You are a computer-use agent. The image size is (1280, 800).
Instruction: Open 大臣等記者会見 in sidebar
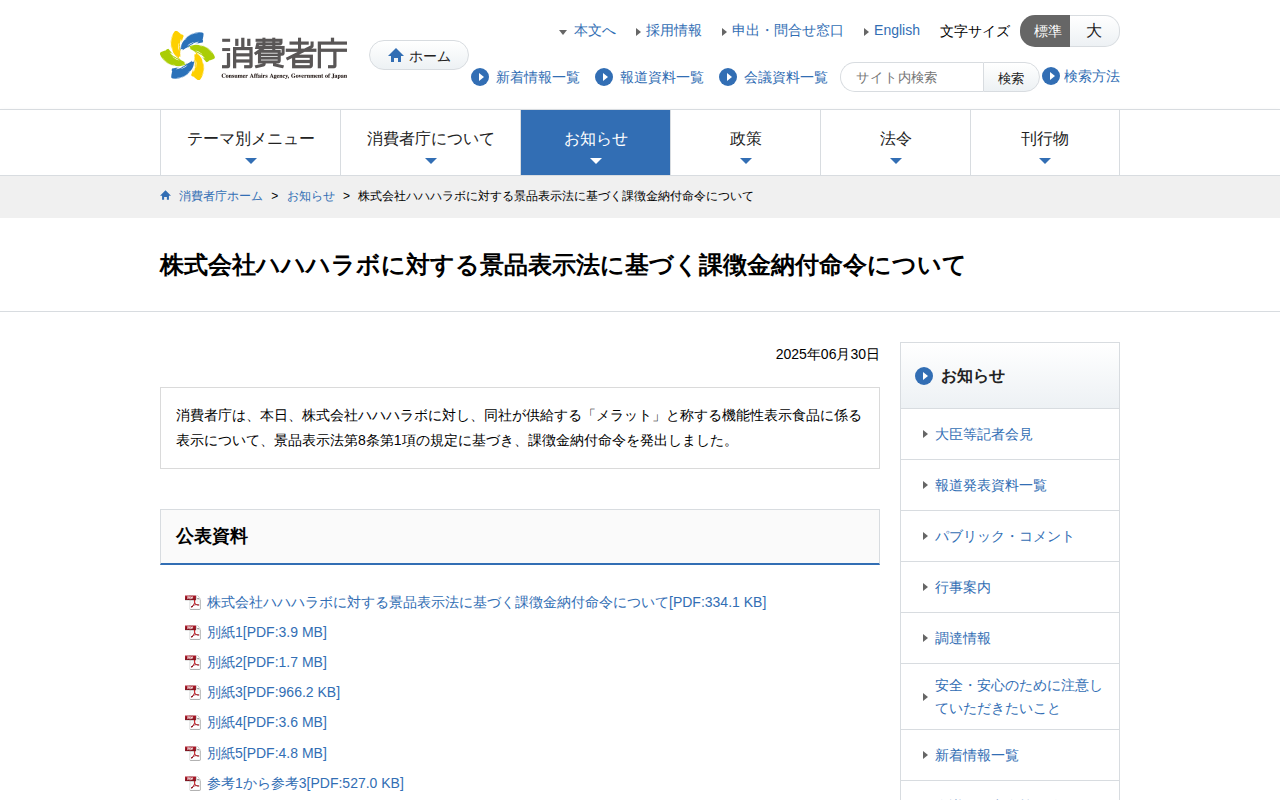(x=1010, y=434)
